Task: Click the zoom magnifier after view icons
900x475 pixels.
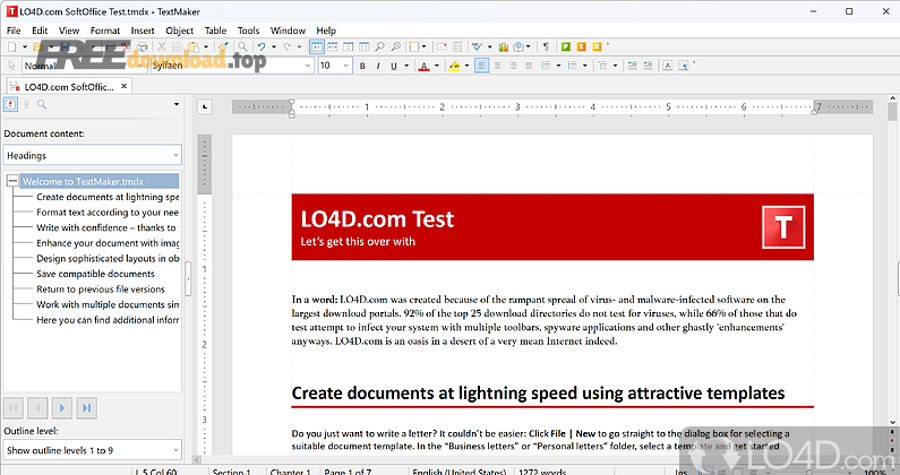Action: (380, 47)
